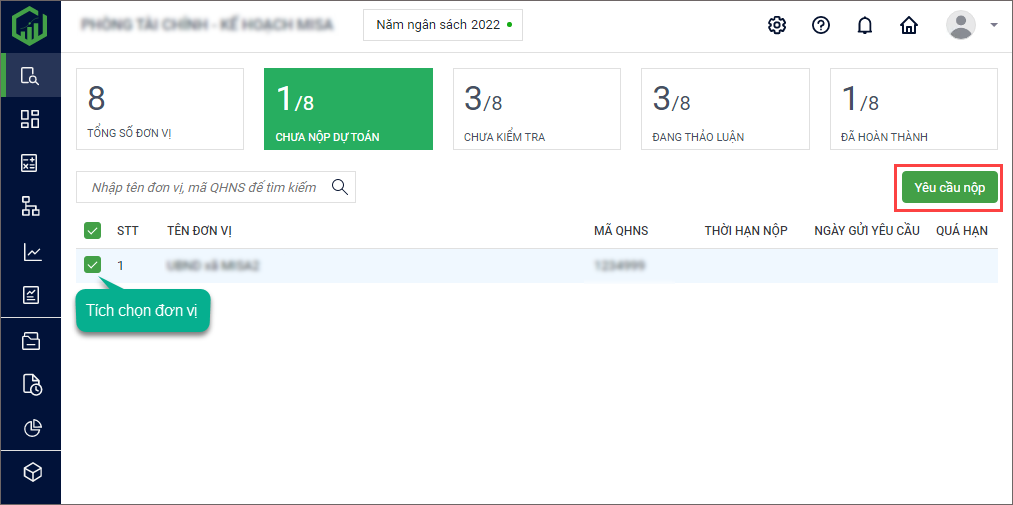Open the organization hierarchy icon in sidebar
The width and height of the screenshot is (1013, 505).
pyautogui.click(x=30, y=207)
